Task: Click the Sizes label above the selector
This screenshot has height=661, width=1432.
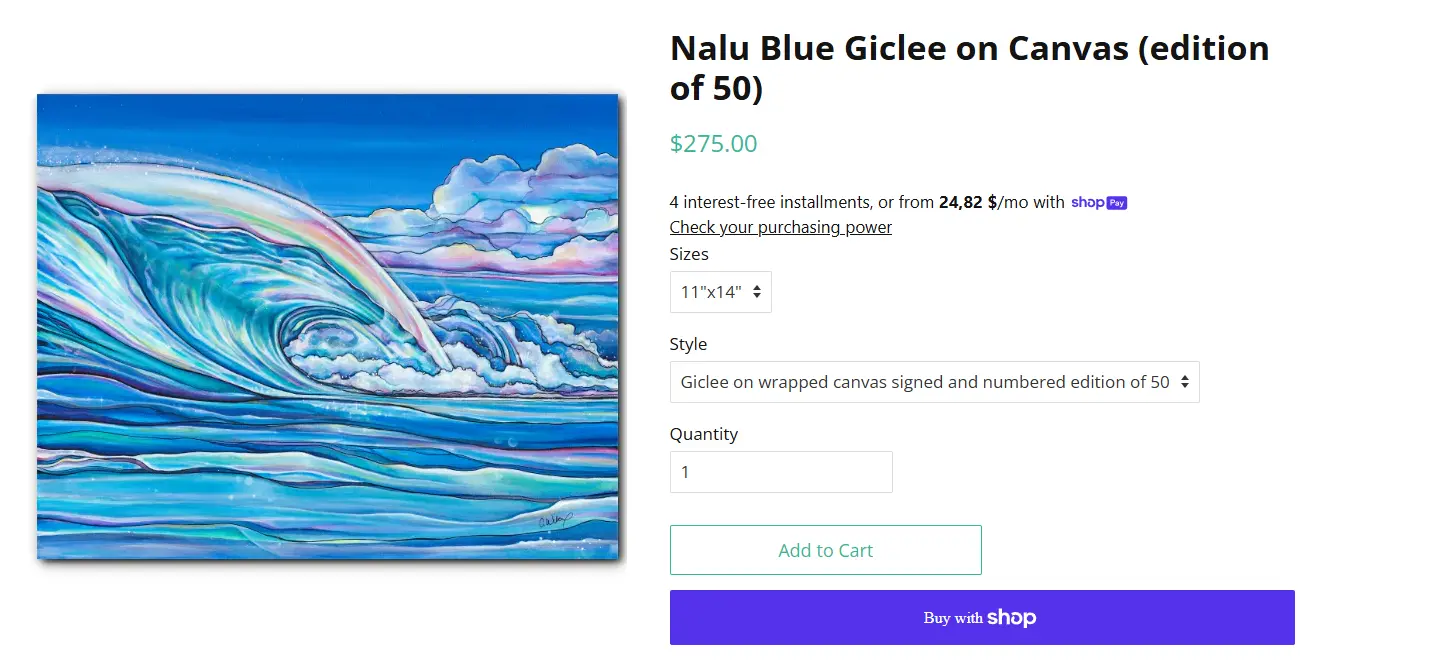Action: [x=689, y=254]
